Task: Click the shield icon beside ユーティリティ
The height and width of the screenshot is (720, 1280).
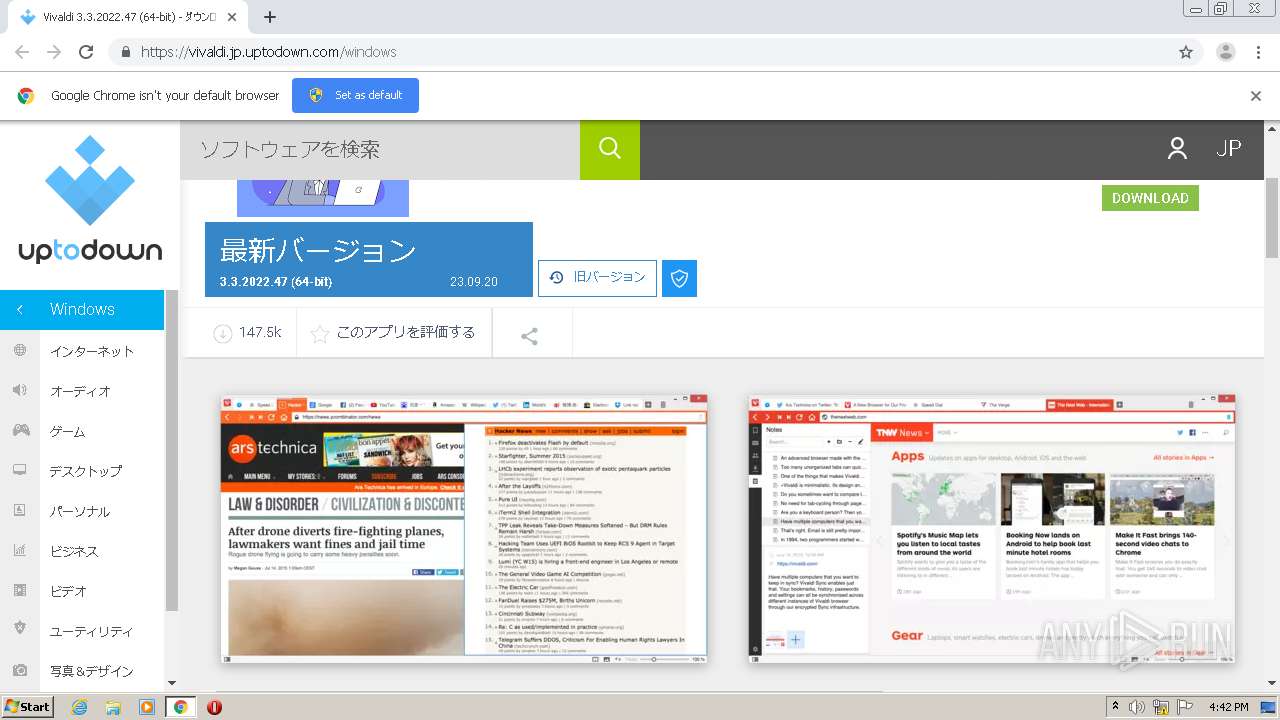Action: coord(20,630)
